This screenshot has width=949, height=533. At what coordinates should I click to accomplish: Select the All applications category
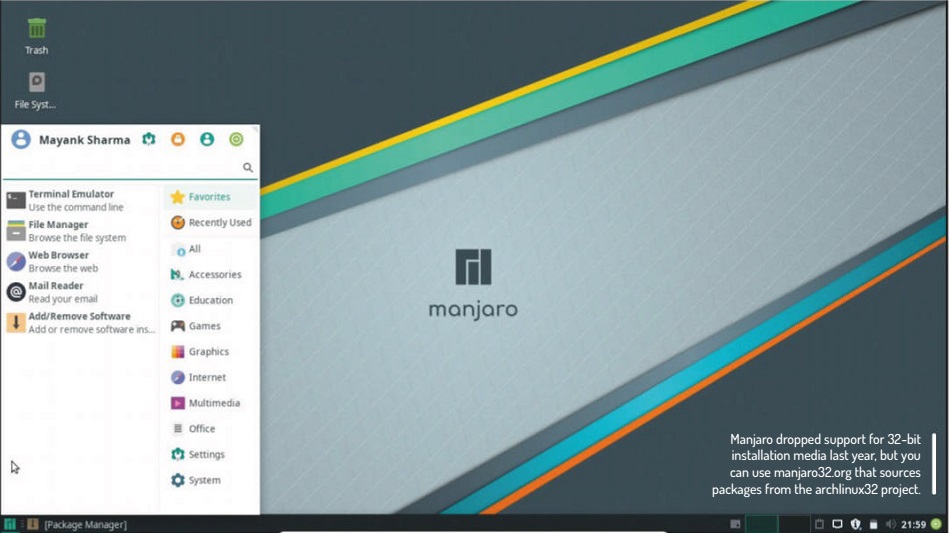click(210, 249)
